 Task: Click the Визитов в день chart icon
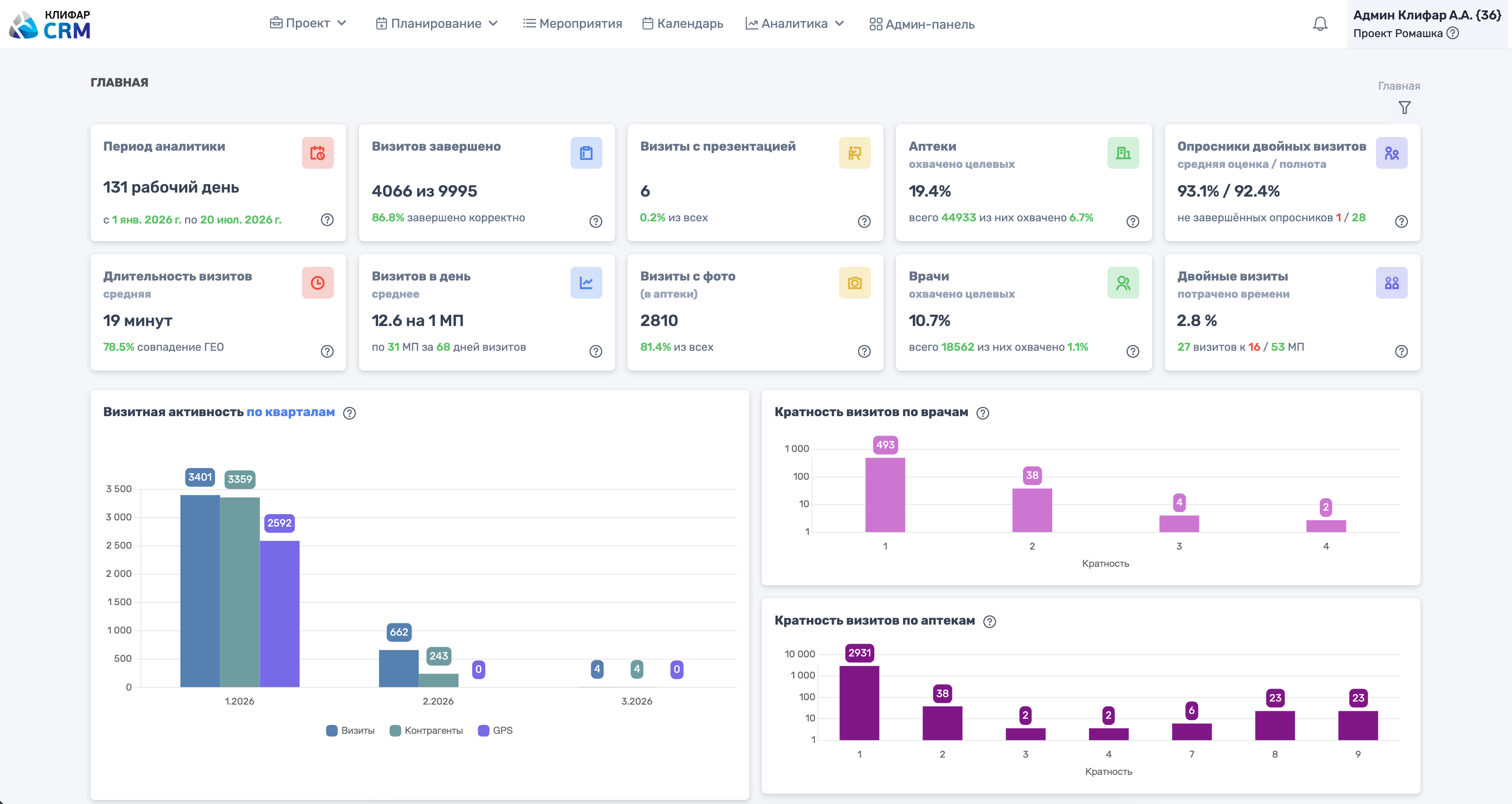(586, 282)
